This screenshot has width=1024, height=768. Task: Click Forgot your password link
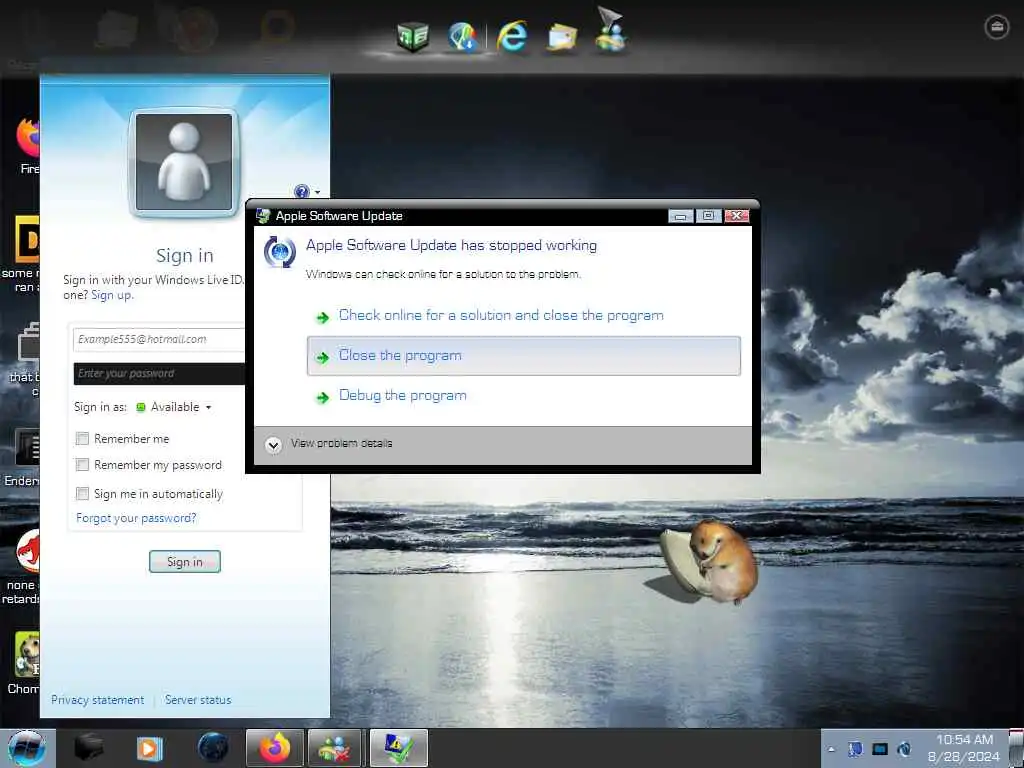(136, 519)
